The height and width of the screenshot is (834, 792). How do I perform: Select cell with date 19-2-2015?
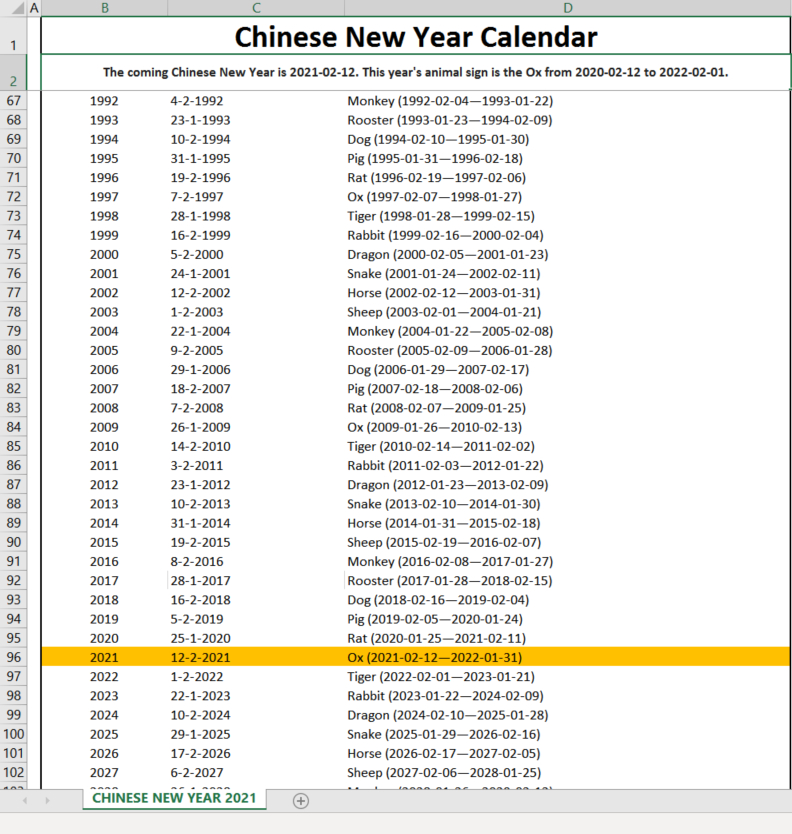point(256,542)
